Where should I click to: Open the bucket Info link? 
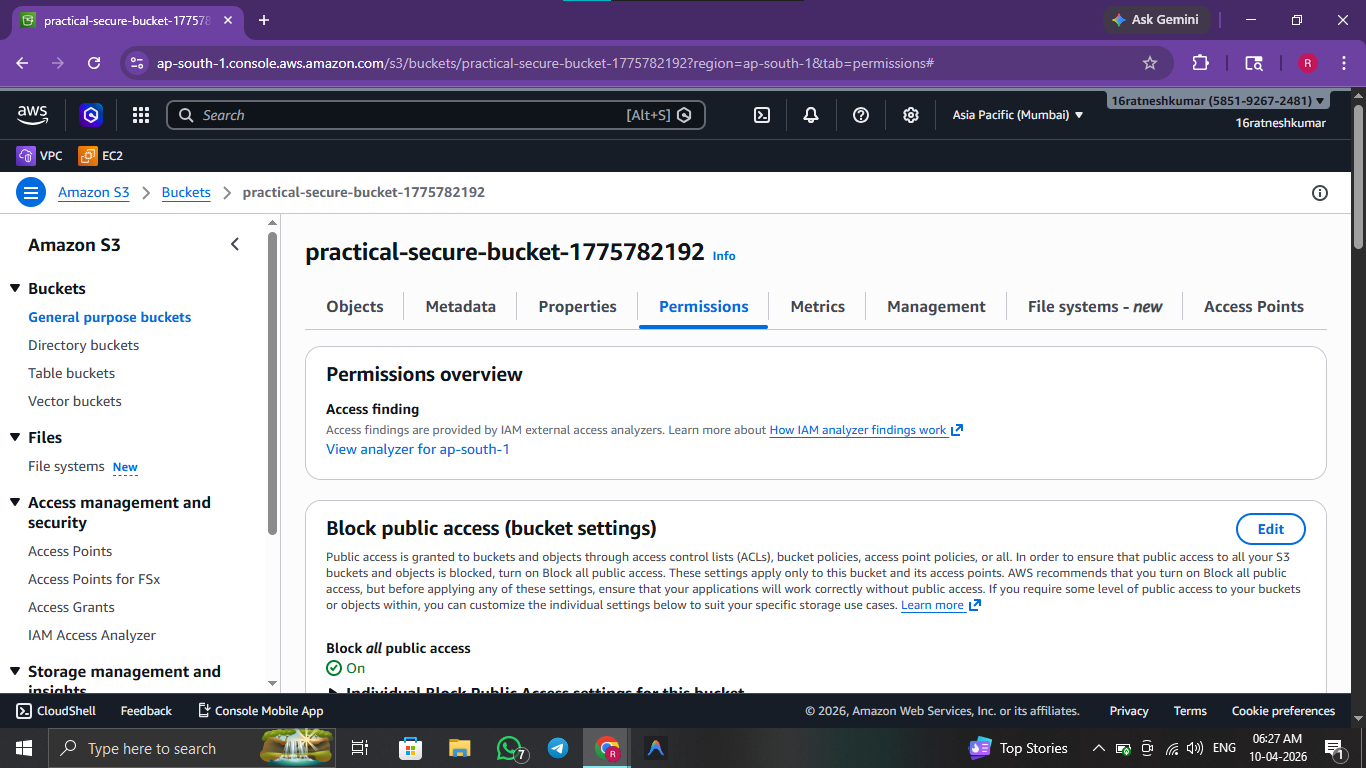(x=724, y=256)
